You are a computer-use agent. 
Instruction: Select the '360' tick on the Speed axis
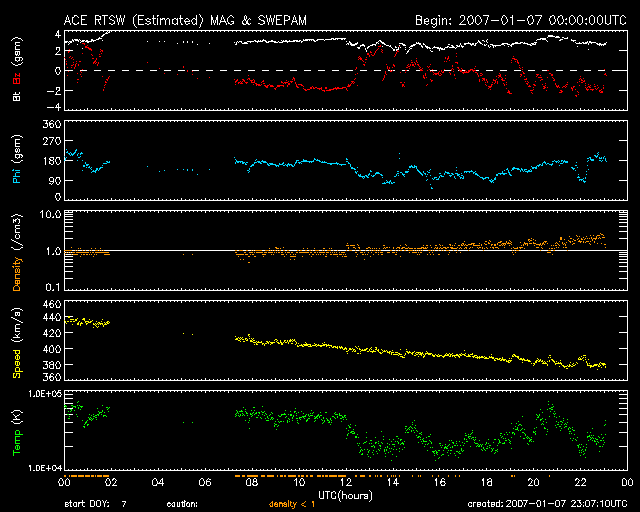[x=52, y=377]
